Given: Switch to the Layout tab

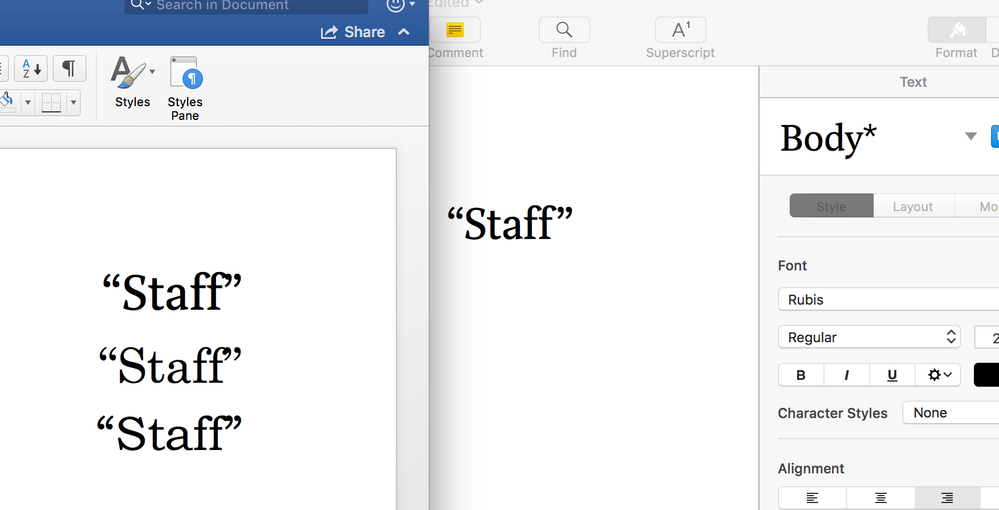Looking at the screenshot, I should click(912, 206).
